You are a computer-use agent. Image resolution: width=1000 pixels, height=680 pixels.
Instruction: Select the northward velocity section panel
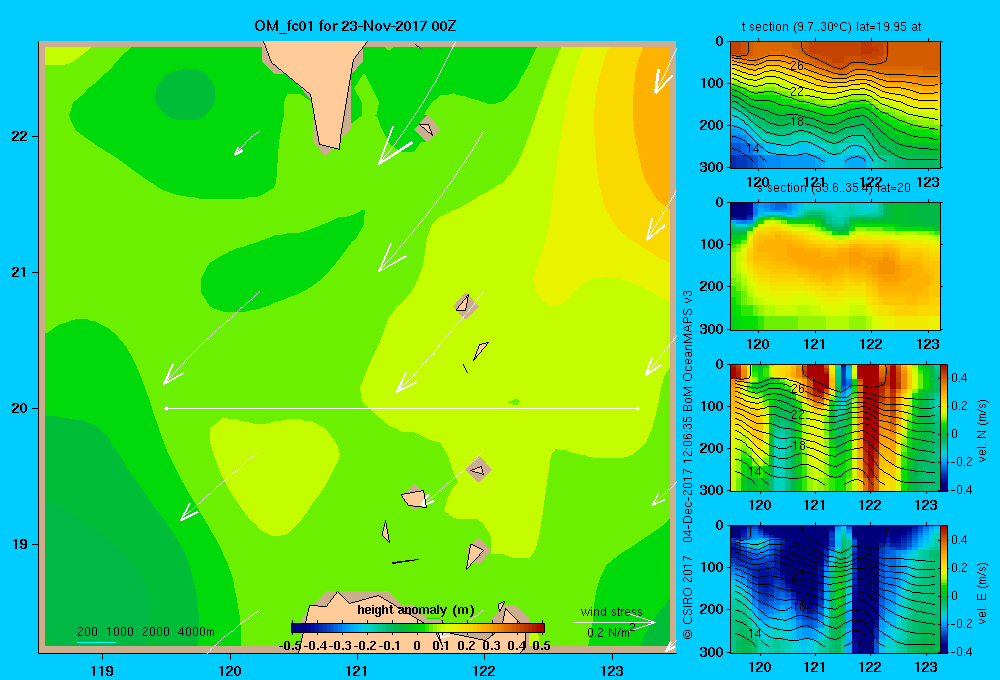(835, 427)
